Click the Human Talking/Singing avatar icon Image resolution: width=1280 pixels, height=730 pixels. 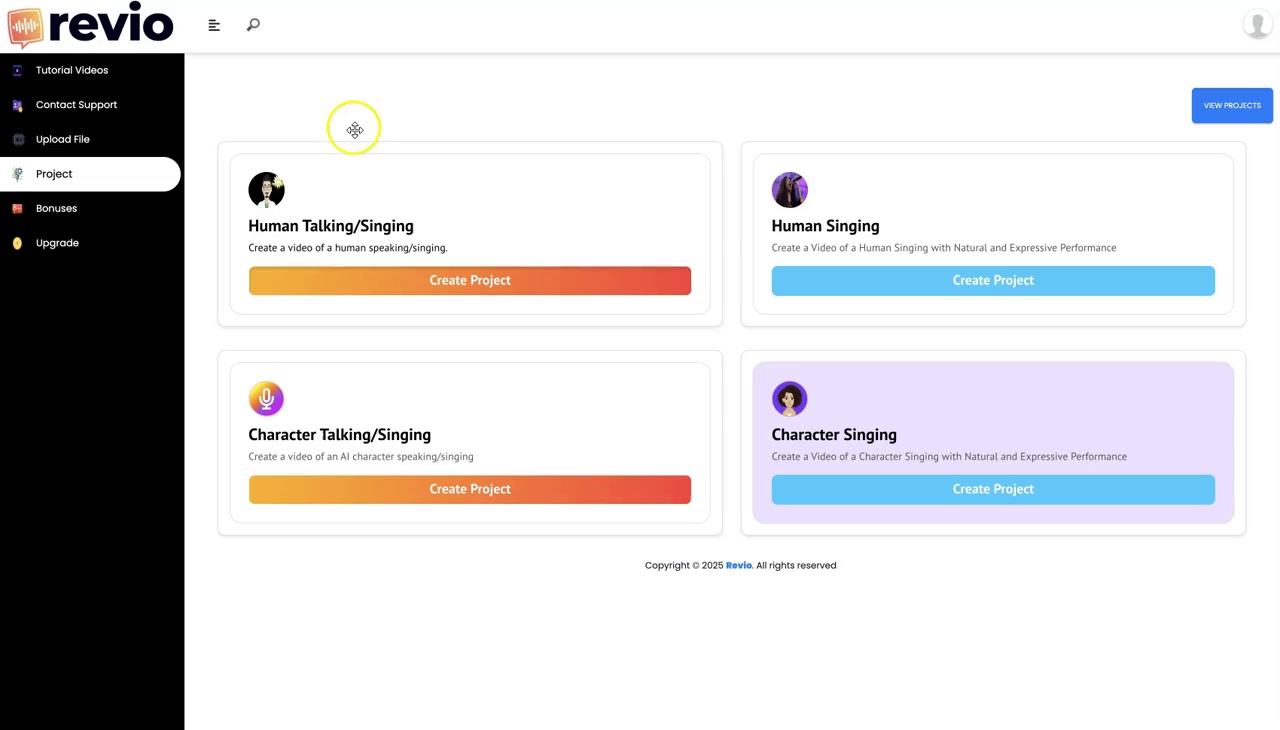(266, 190)
